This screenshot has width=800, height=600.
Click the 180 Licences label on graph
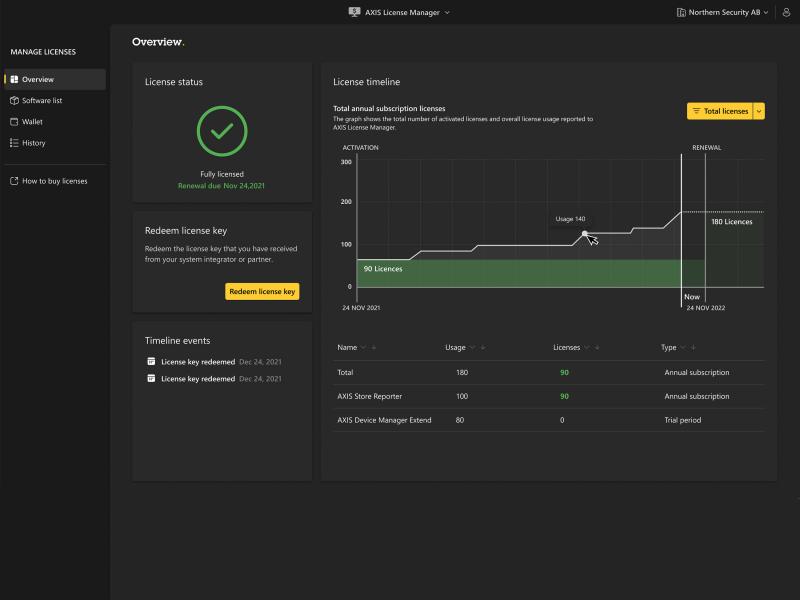732,221
